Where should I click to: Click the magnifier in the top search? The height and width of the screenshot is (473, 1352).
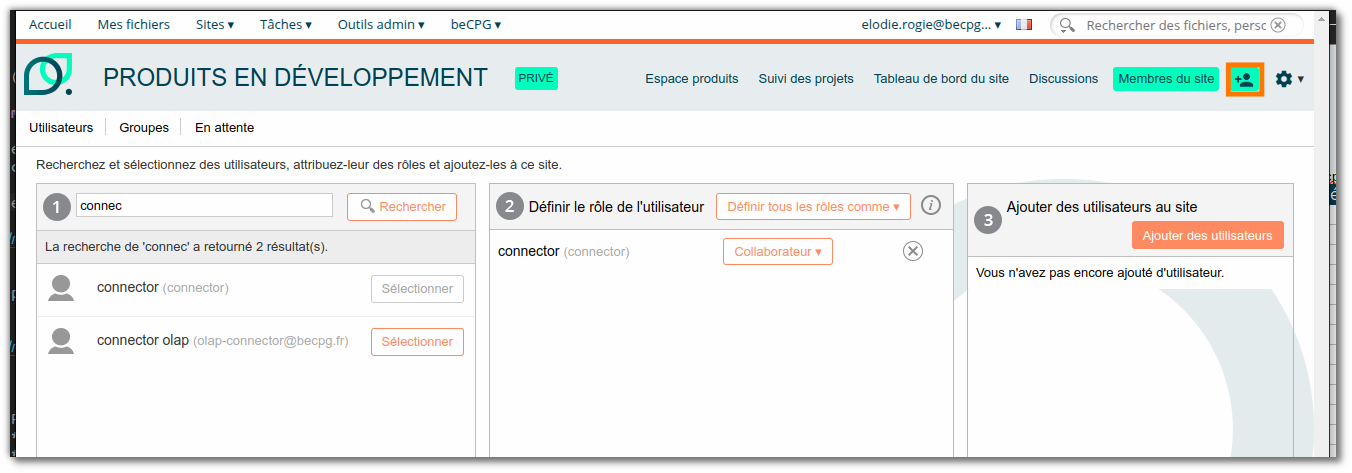pos(1068,24)
